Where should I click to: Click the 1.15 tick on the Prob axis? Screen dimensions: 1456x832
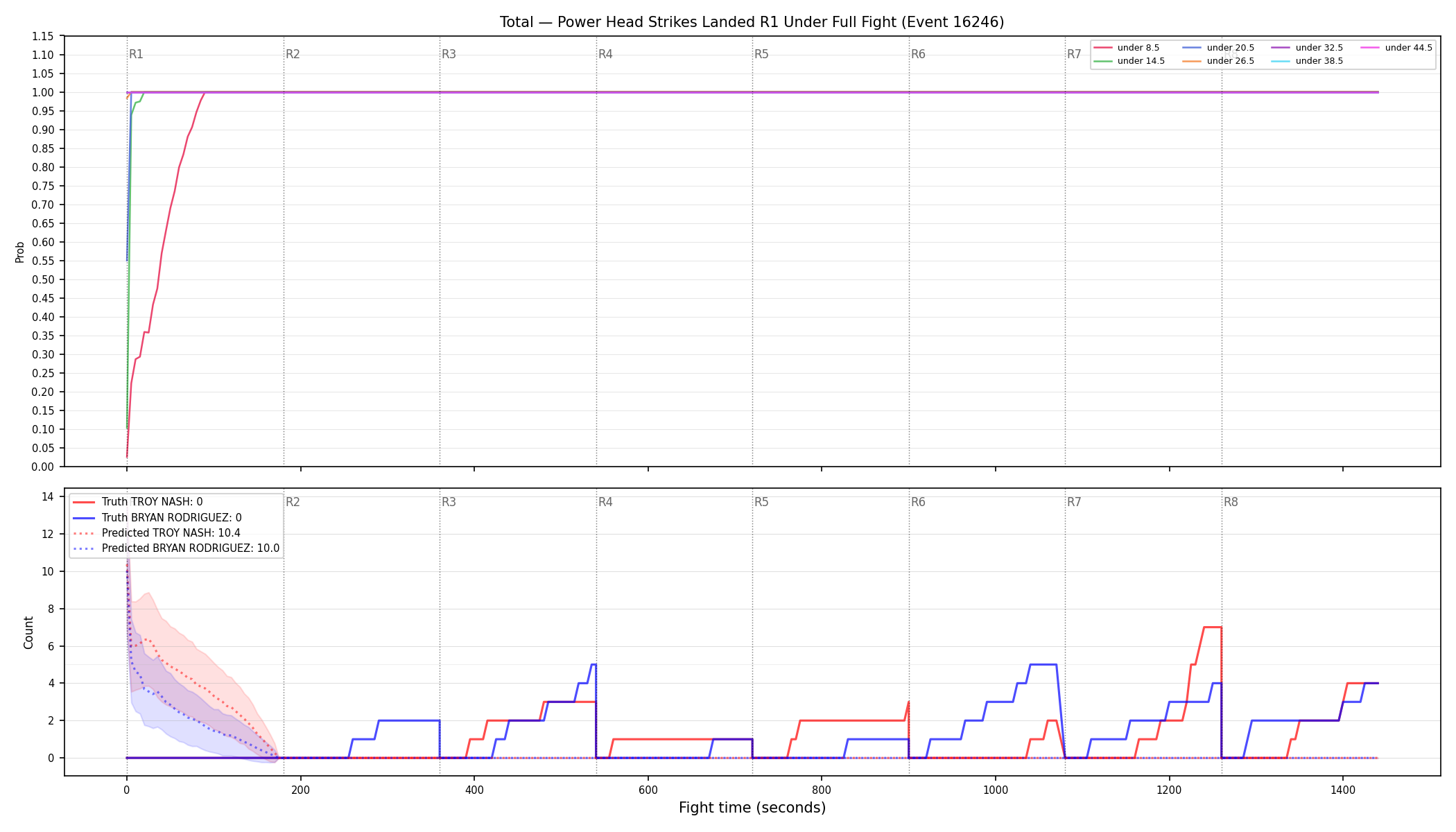pyautogui.click(x=42, y=36)
